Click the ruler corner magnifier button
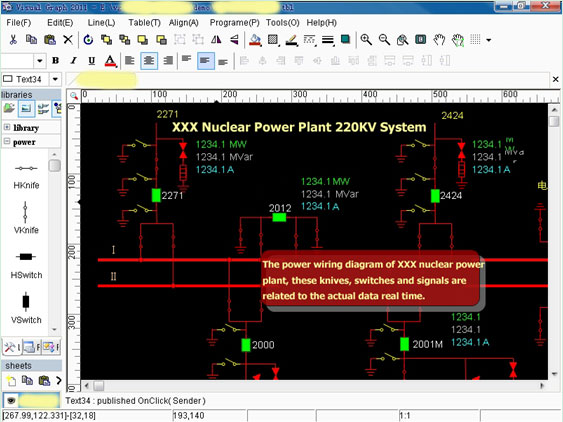The image size is (563, 422). tap(74, 96)
